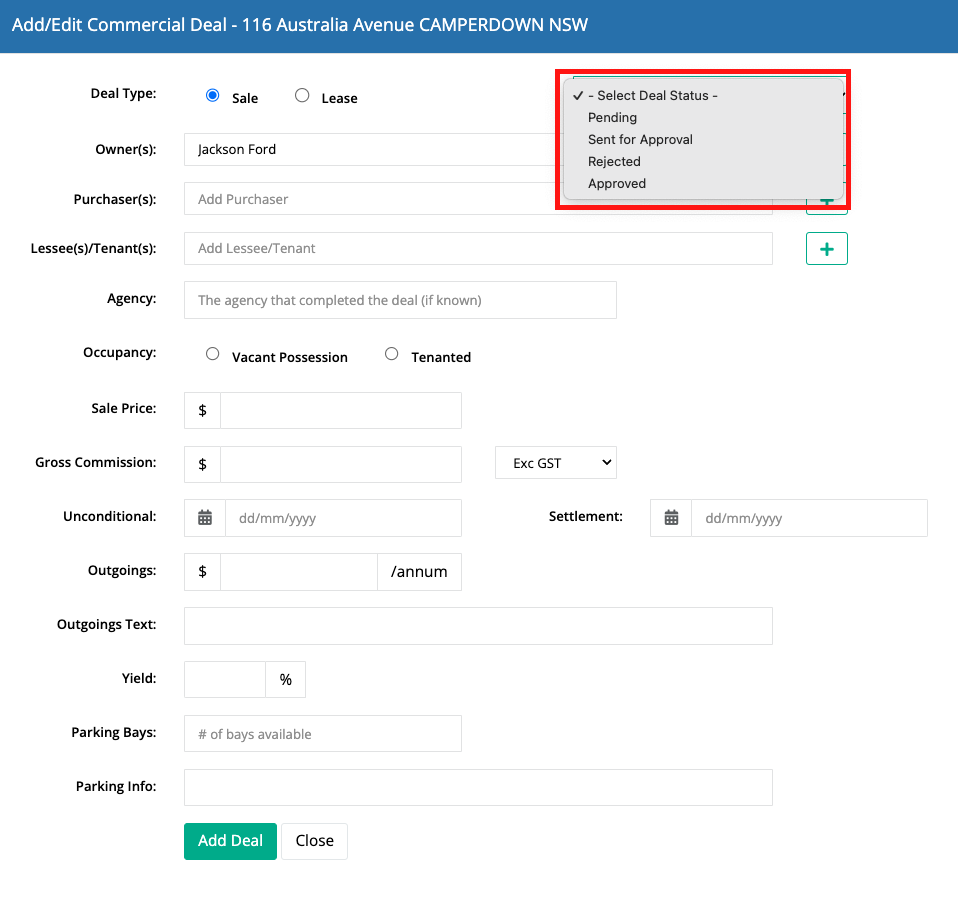Screen dimensions: 958x904
Task: Select the Sale deal type radio
Action: (213, 96)
